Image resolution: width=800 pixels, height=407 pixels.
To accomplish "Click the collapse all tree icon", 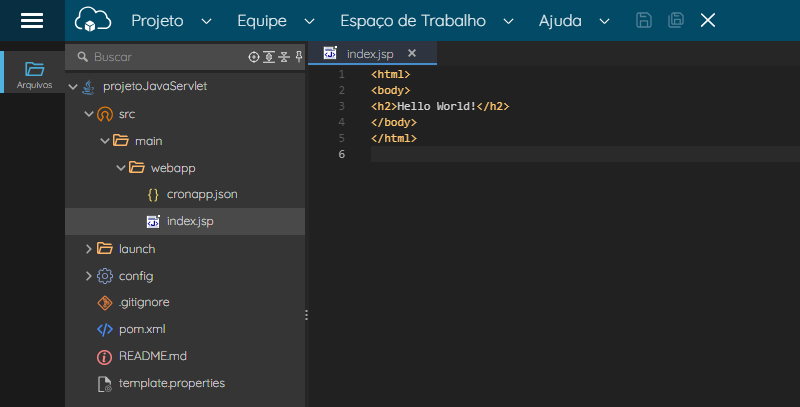I will [284, 57].
